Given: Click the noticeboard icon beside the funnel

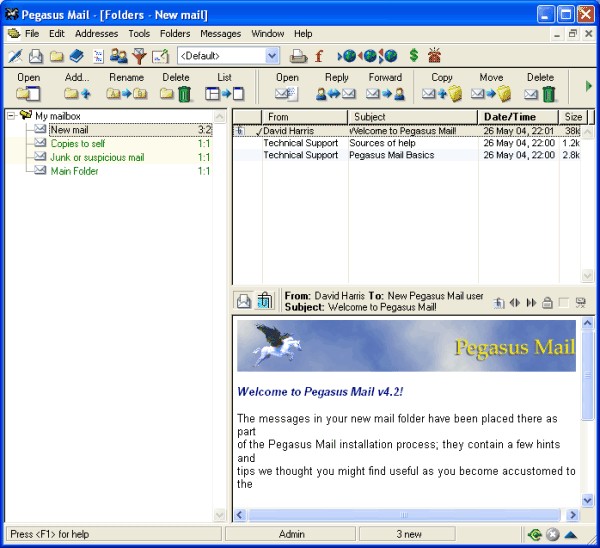Looking at the screenshot, I should (160, 56).
